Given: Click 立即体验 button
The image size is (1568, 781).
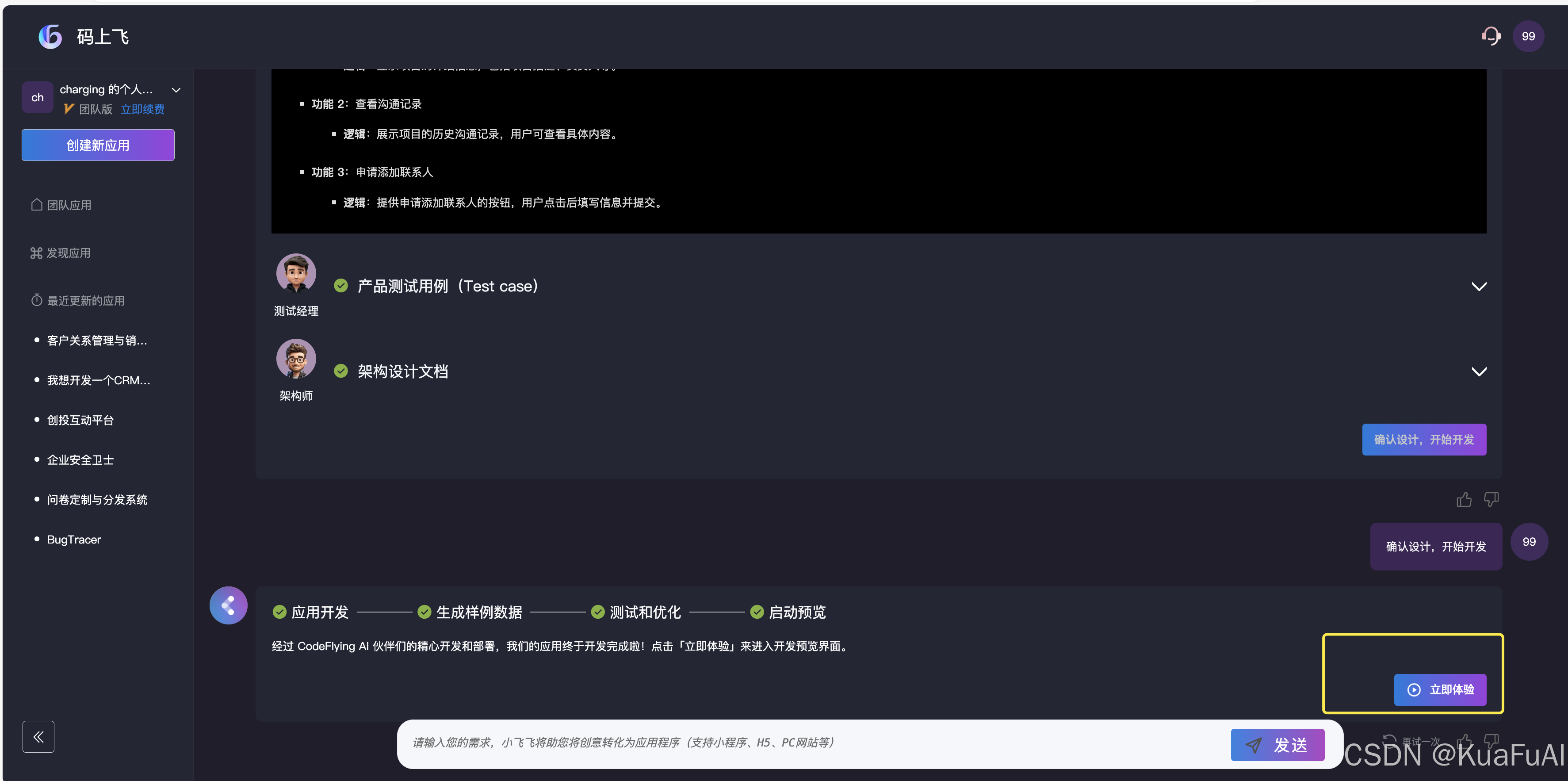Looking at the screenshot, I should (x=1440, y=689).
